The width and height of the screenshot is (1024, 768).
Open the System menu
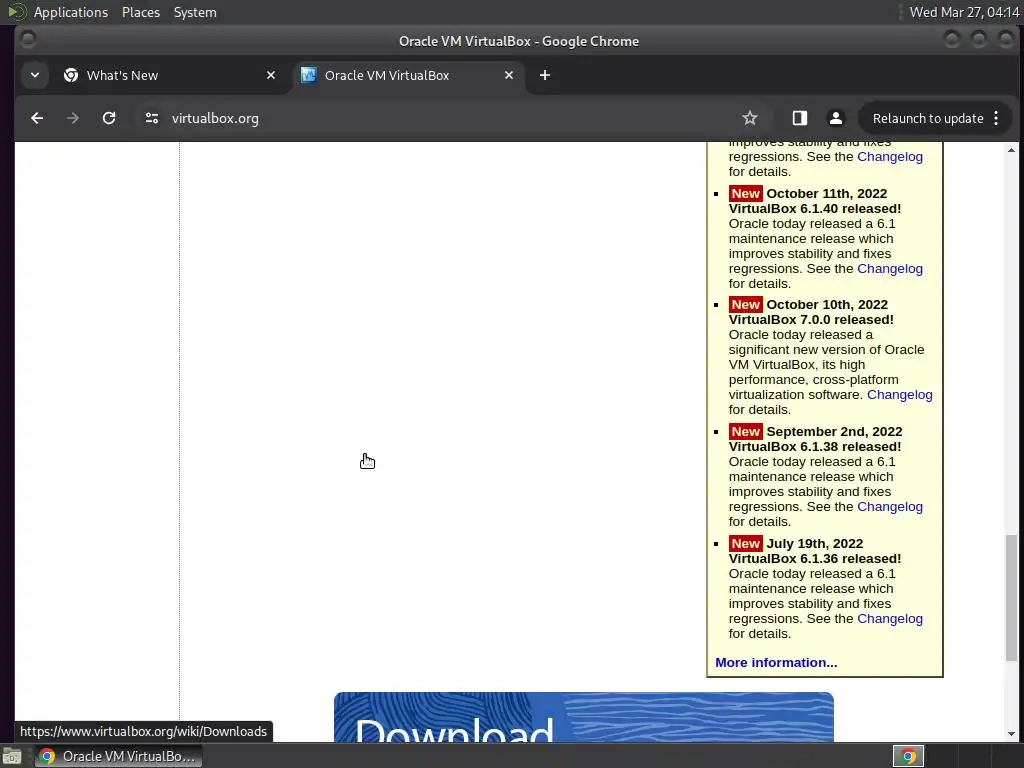click(x=195, y=12)
